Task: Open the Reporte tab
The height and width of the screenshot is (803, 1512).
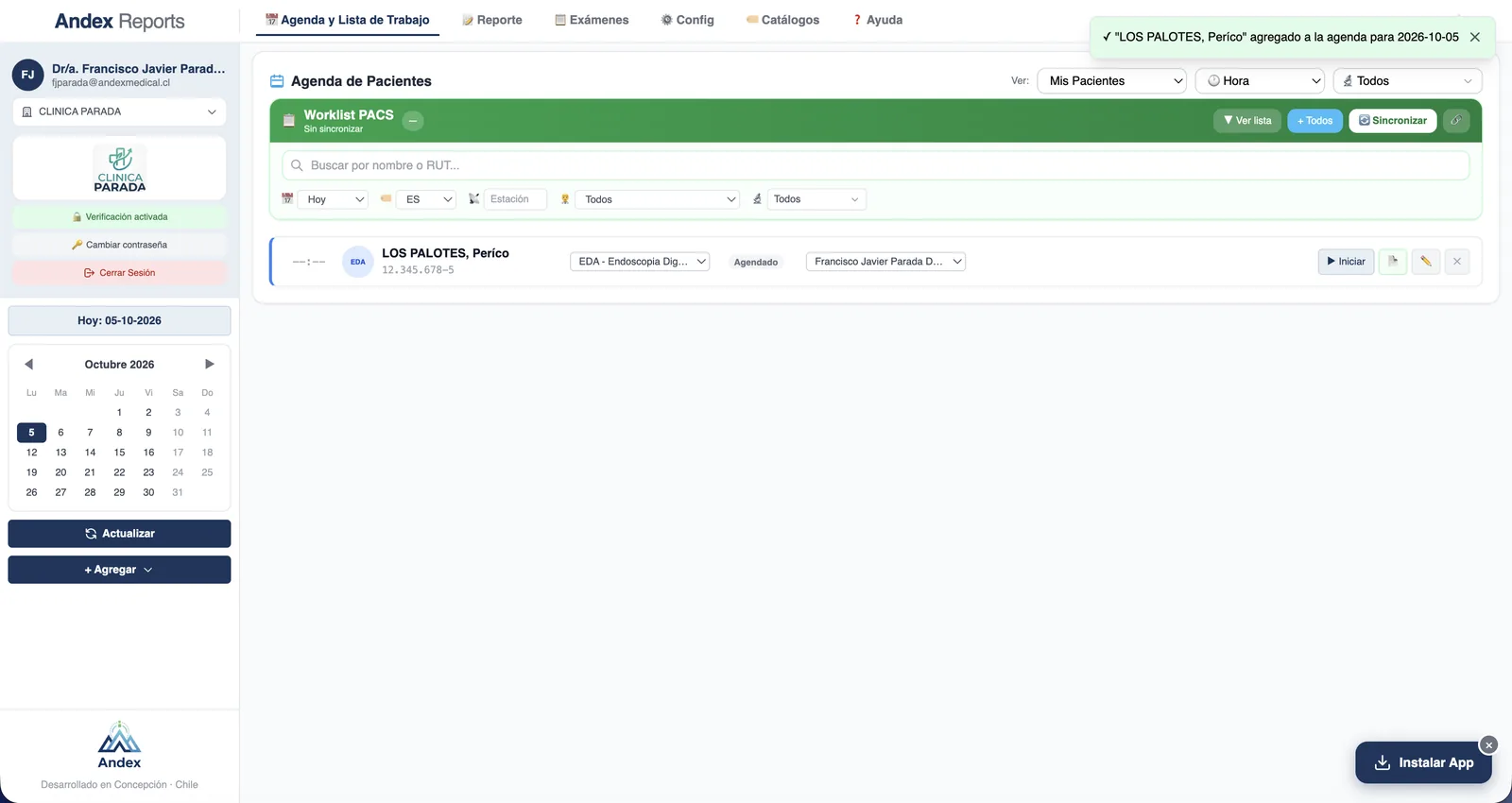Action: click(x=492, y=20)
